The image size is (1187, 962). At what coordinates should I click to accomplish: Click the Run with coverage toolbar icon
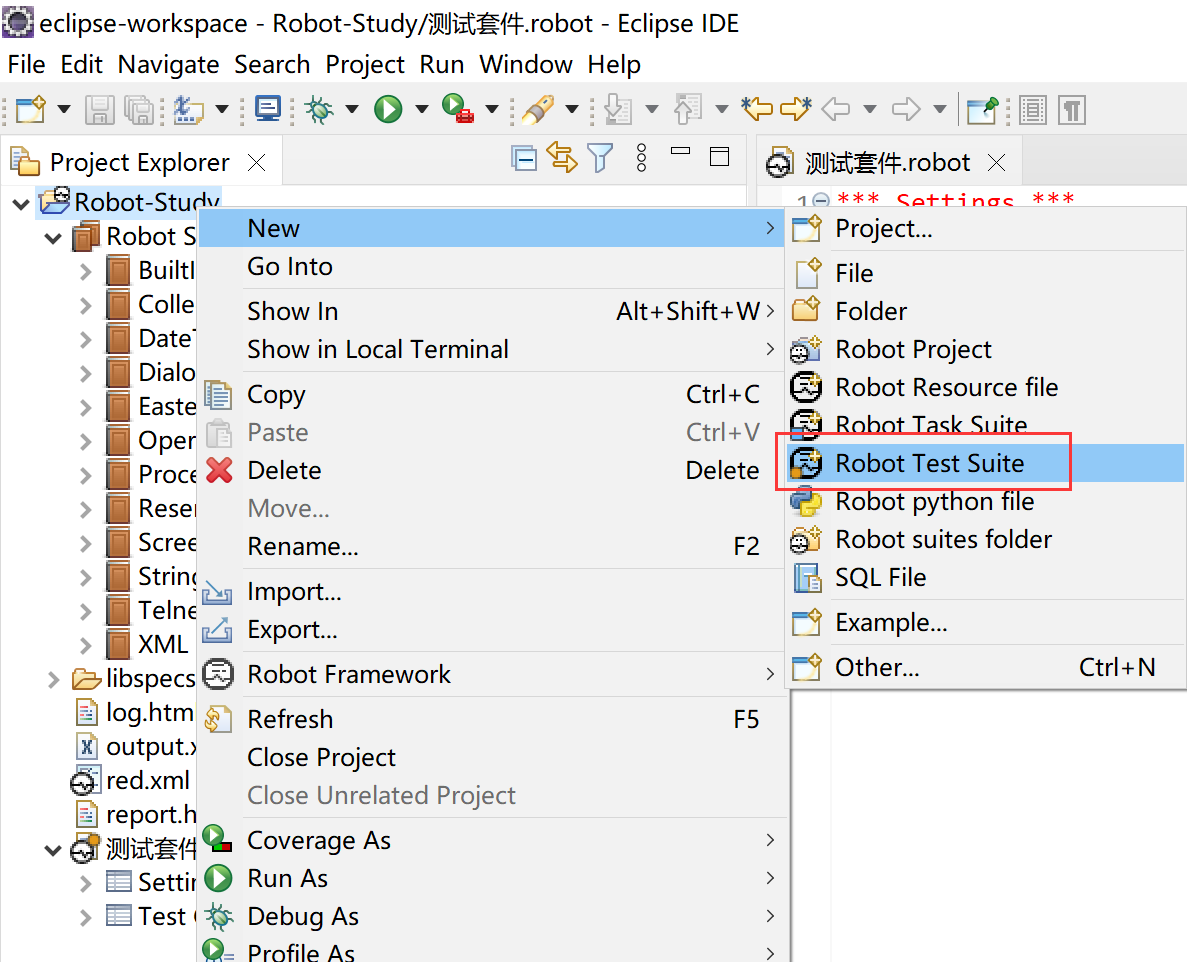(457, 110)
